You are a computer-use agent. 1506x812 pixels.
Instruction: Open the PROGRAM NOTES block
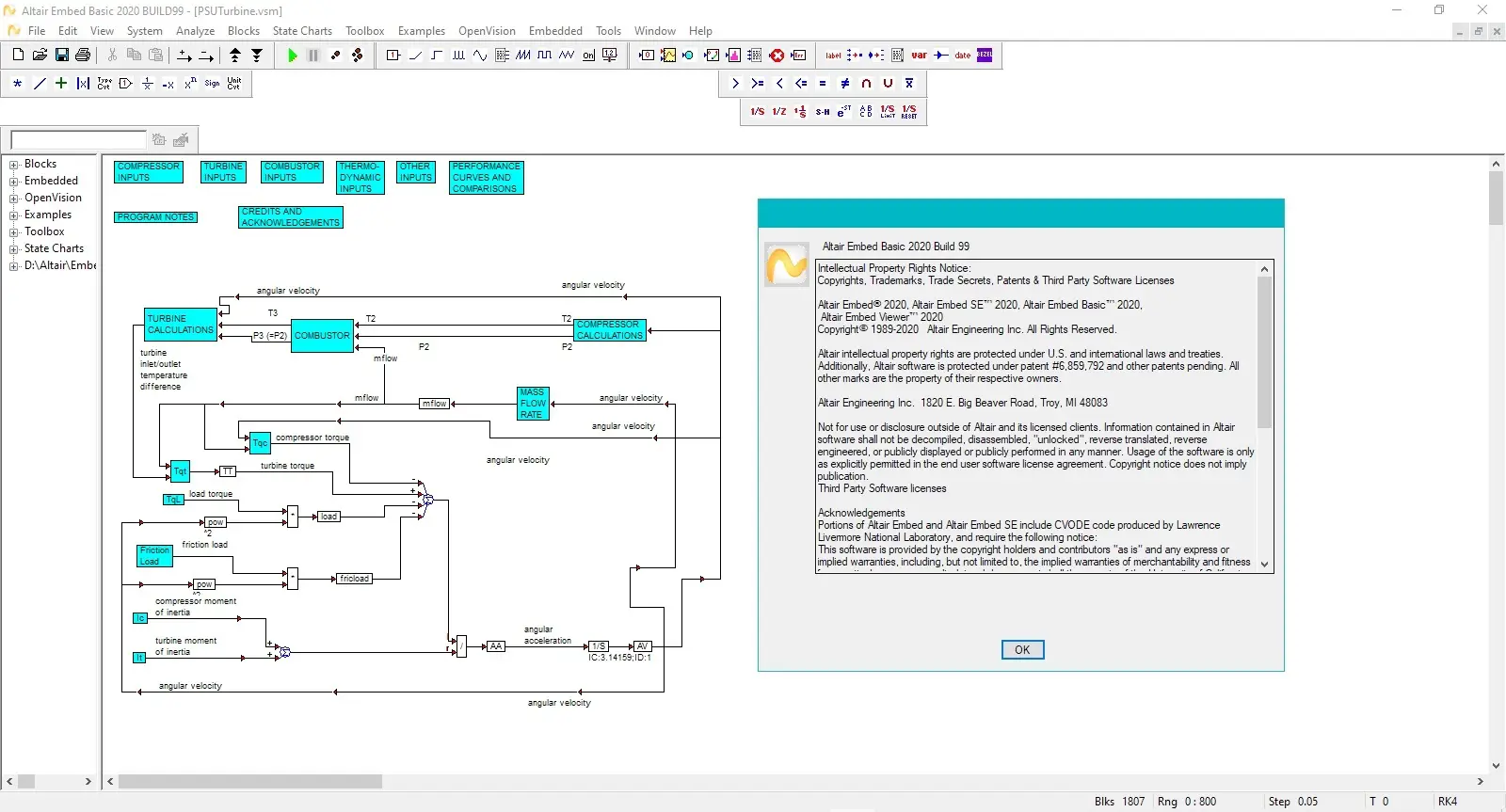point(155,217)
